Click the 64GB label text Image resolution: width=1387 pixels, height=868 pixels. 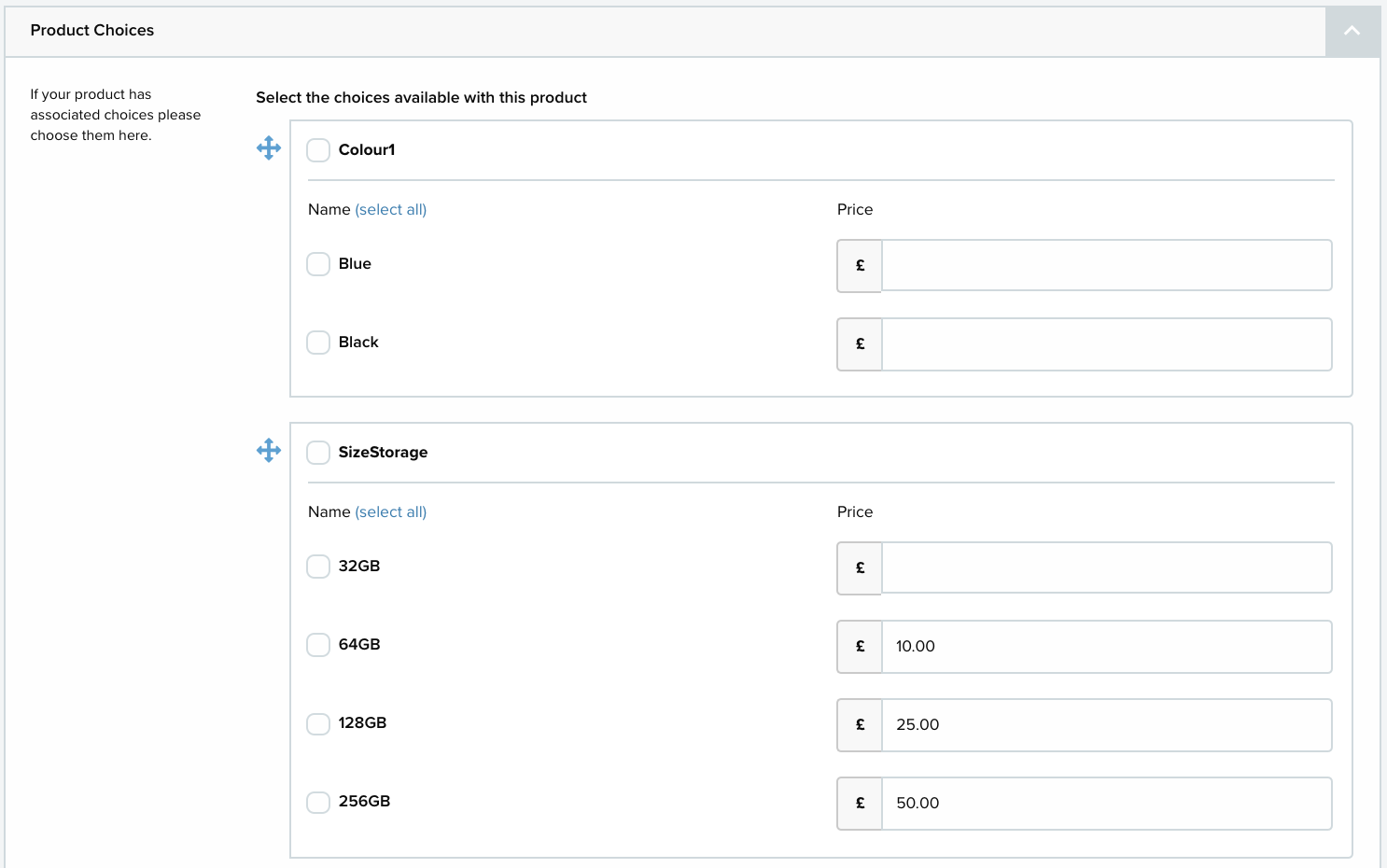pos(359,644)
